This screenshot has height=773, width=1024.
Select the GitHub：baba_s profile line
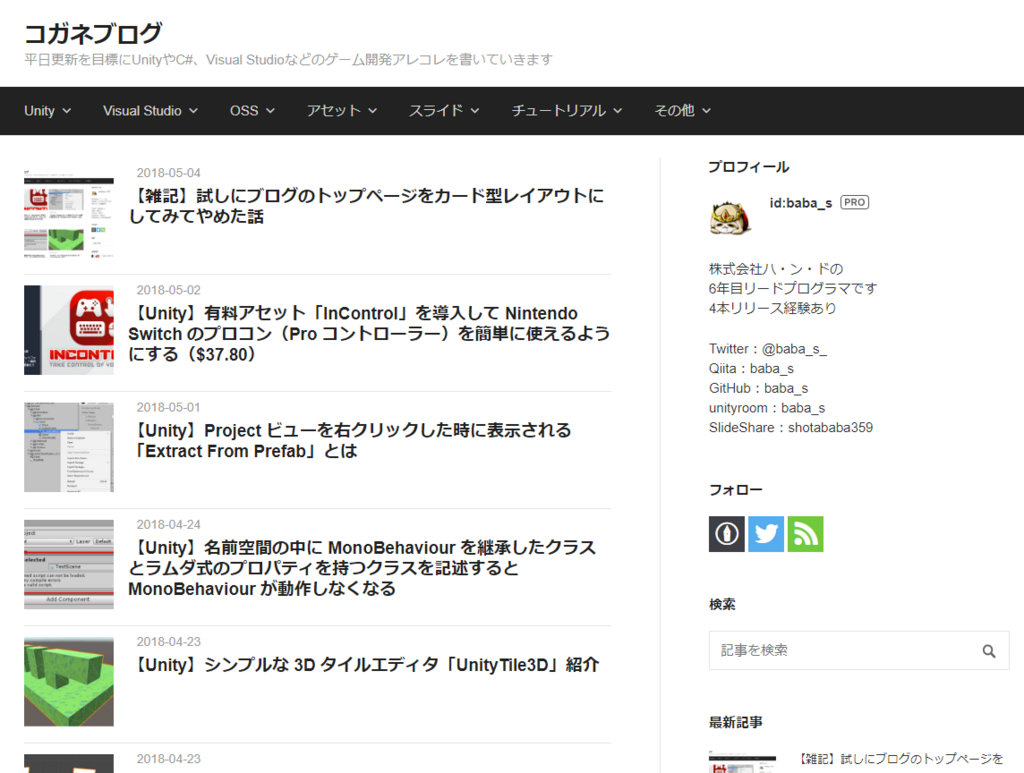759,388
